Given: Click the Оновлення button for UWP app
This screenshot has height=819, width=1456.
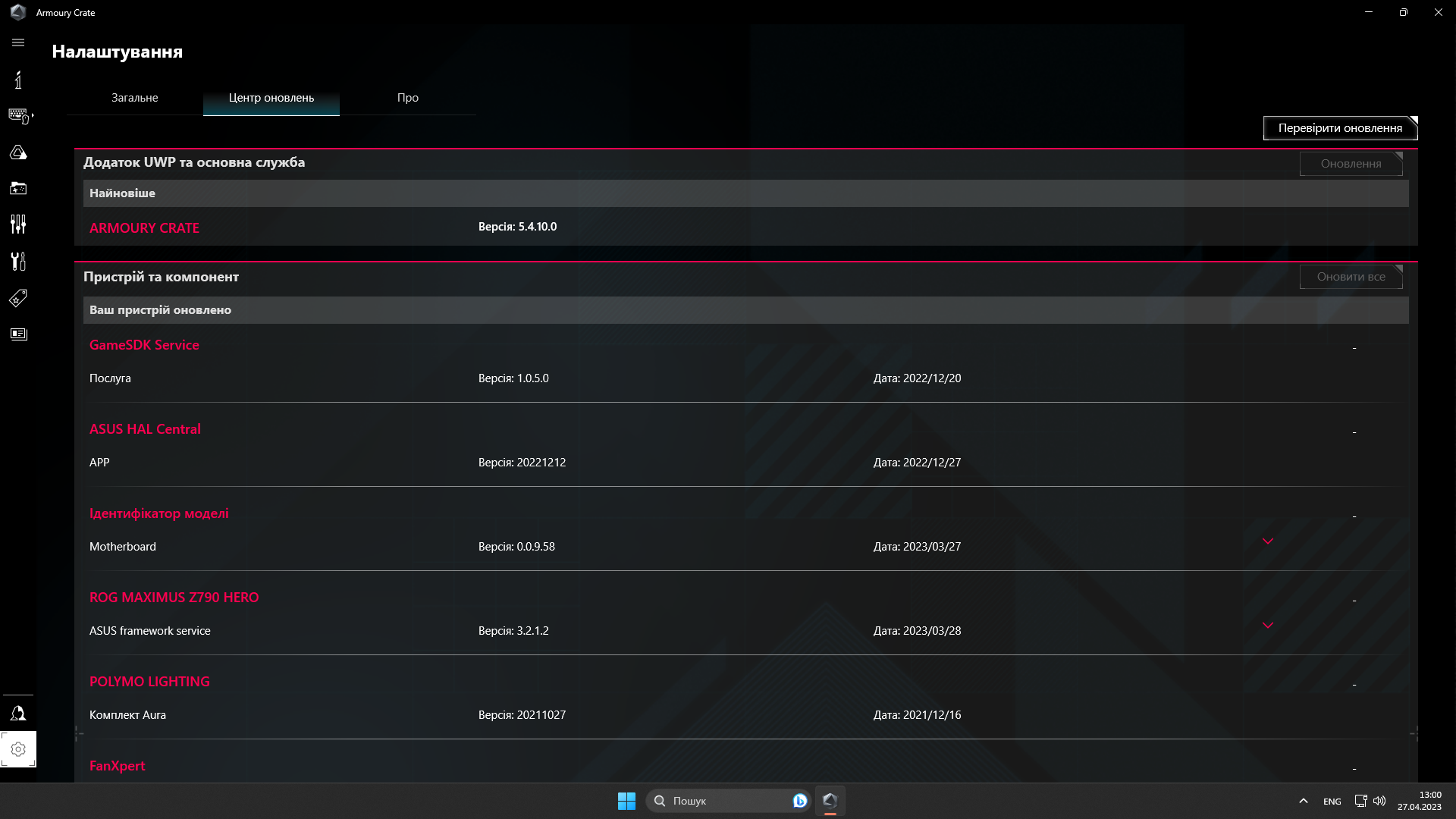Looking at the screenshot, I should point(1351,164).
